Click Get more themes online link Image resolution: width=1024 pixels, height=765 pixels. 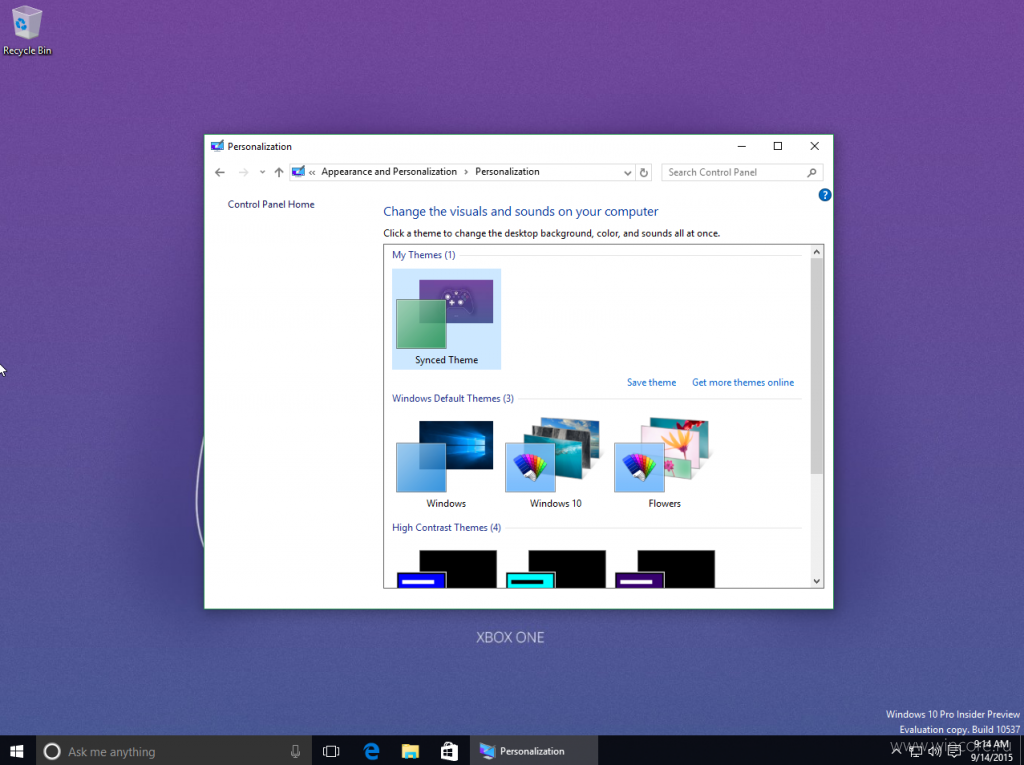[x=743, y=382]
